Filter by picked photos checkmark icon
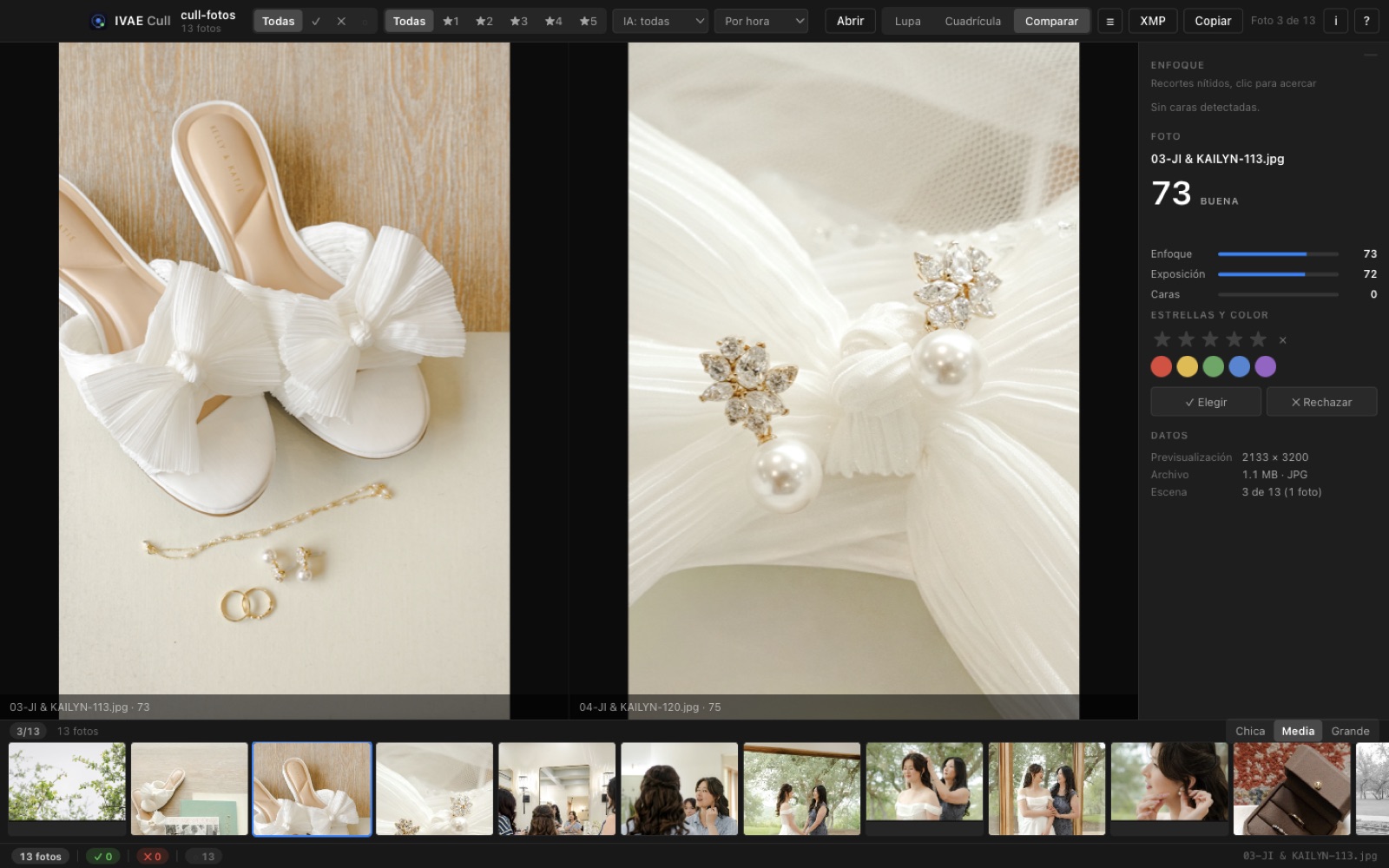Image resolution: width=1389 pixels, height=868 pixels. (x=316, y=21)
